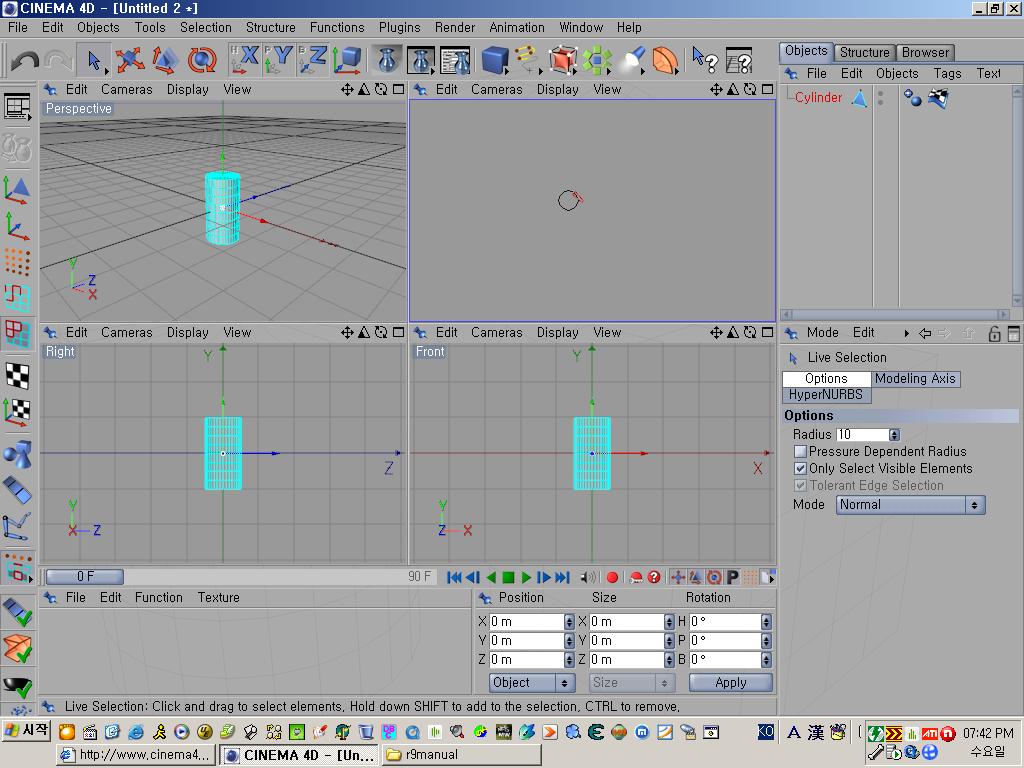This screenshot has width=1024, height=768.
Task: Switch to the Browser tab
Action: [925, 52]
